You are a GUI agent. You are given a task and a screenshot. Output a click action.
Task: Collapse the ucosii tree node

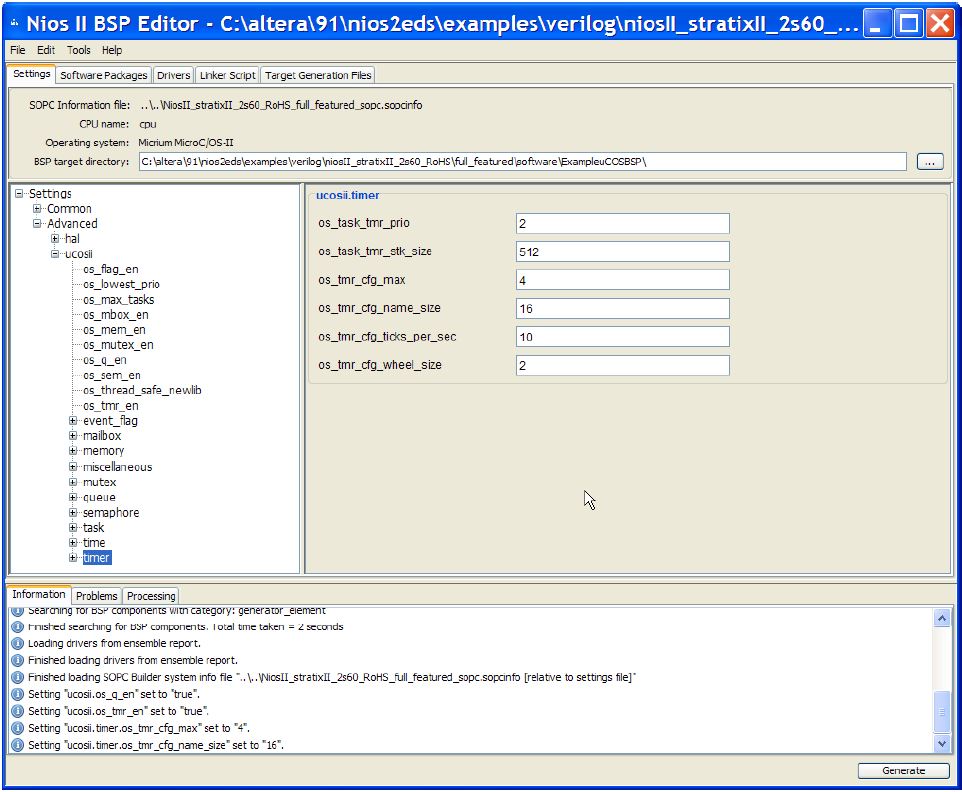point(55,254)
